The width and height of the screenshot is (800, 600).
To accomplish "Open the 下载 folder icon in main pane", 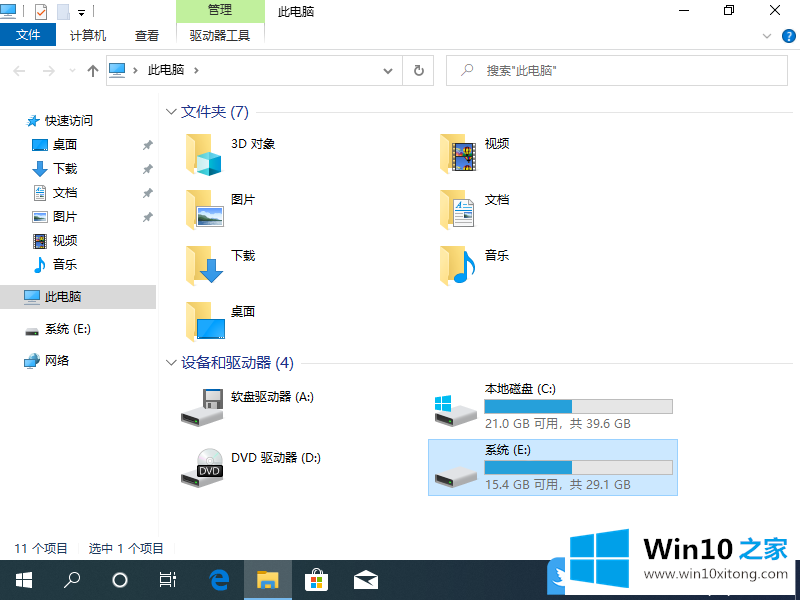I will [x=204, y=265].
